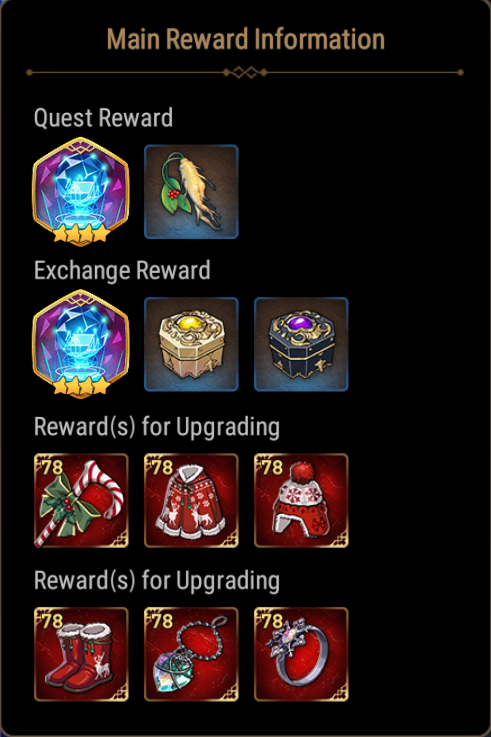Select the level 78 red reindeer cape
Image resolution: width=491 pixels, height=737 pixels.
(x=191, y=501)
